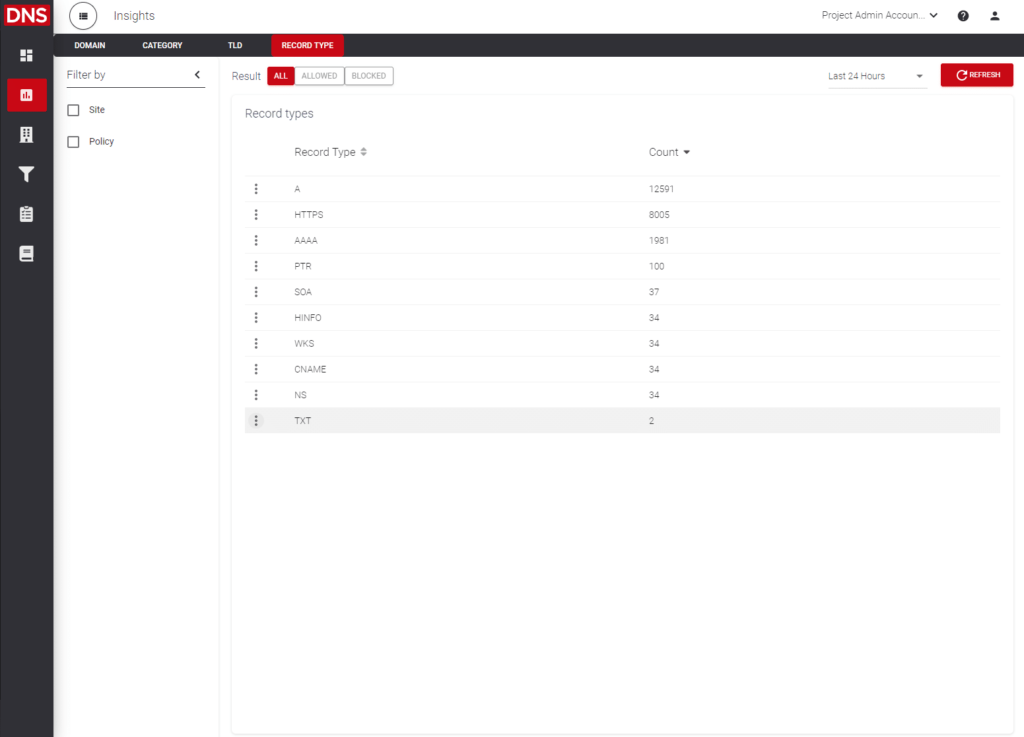The width and height of the screenshot is (1024, 737).
Task: Tick the Policy filter checkbox
Action: coord(73,142)
